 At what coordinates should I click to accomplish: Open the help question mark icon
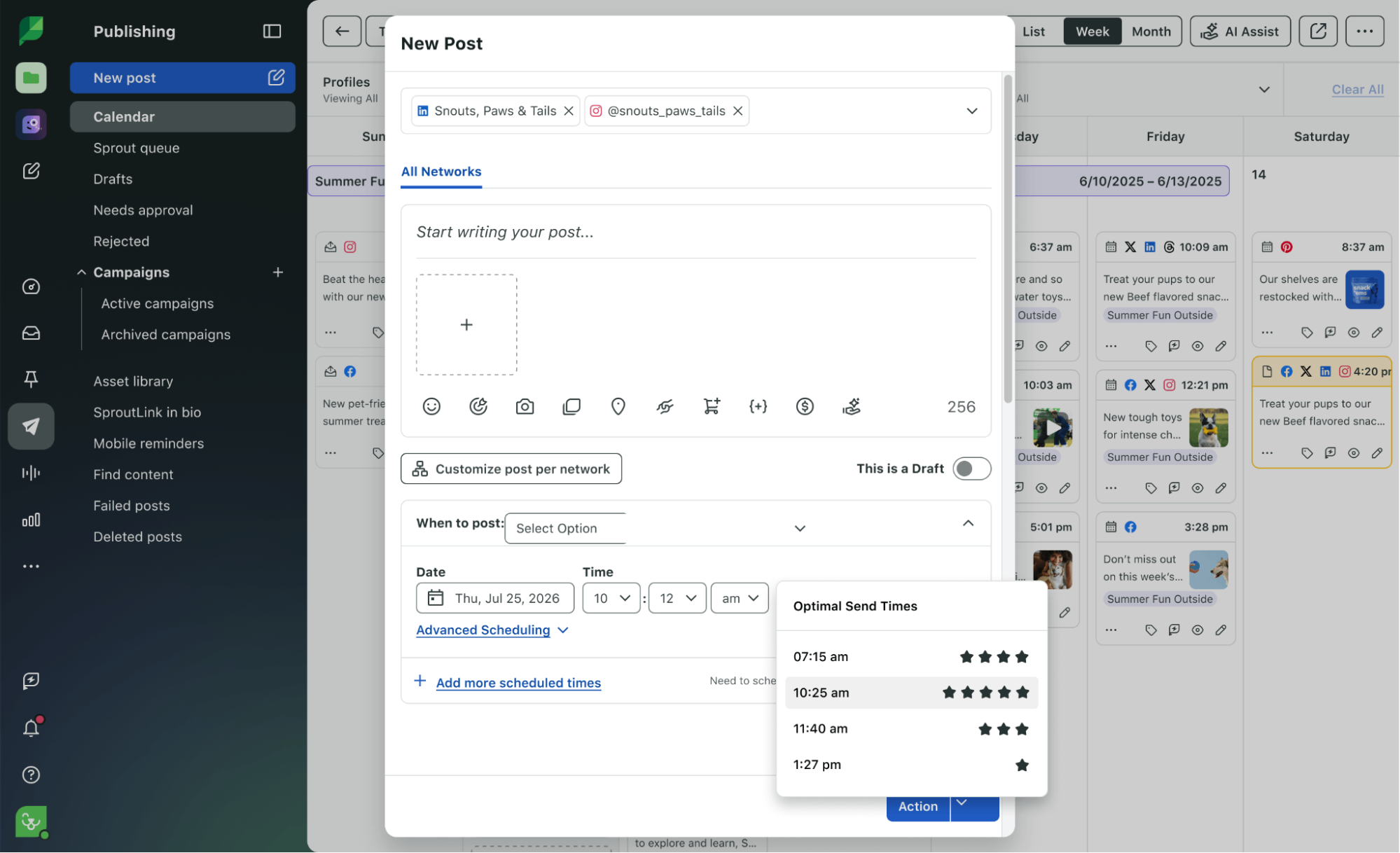click(31, 775)
